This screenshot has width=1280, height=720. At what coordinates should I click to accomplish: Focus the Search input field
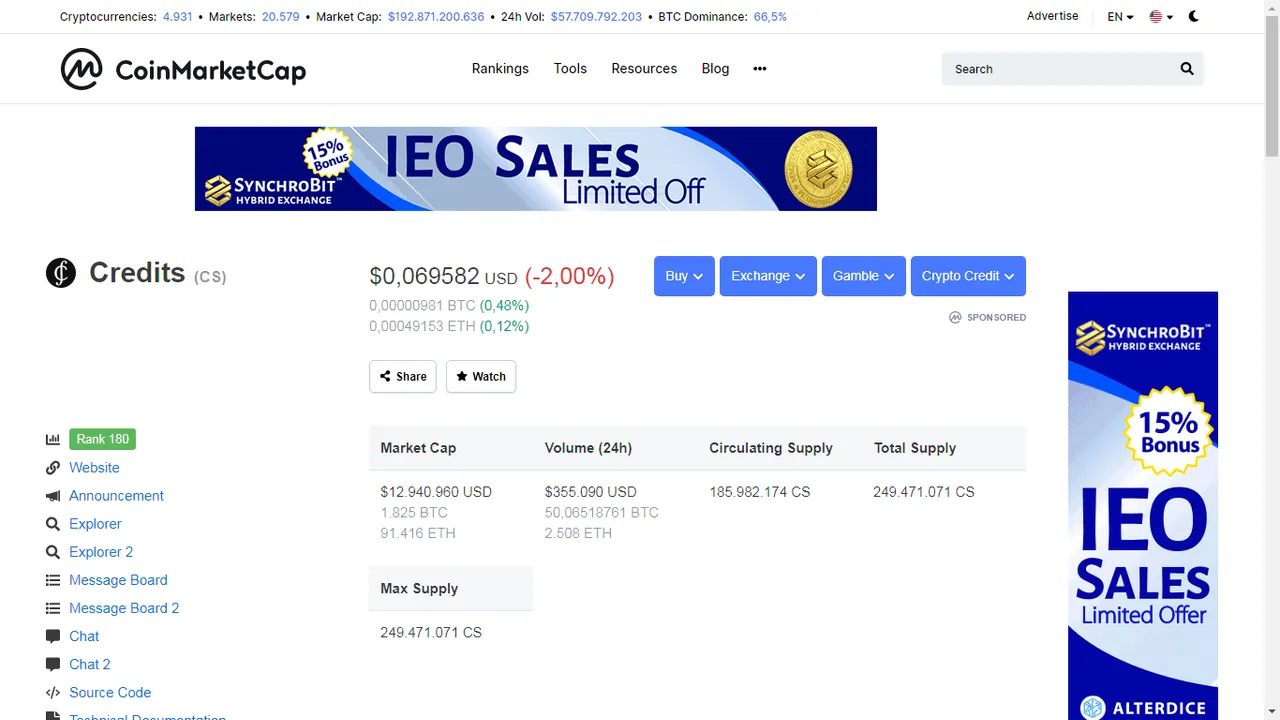(1060, 69)
